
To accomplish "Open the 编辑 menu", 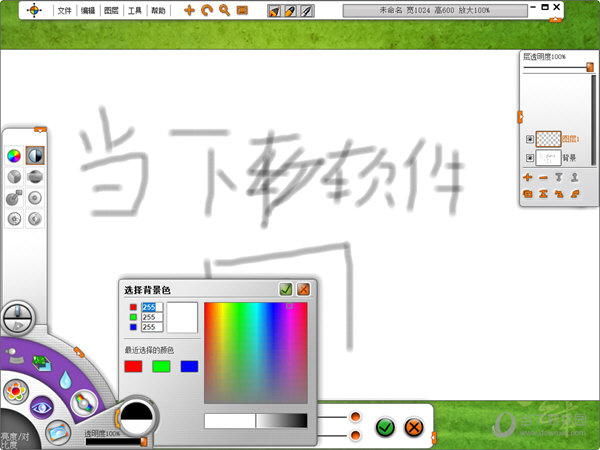I will [x=88, y=10].
